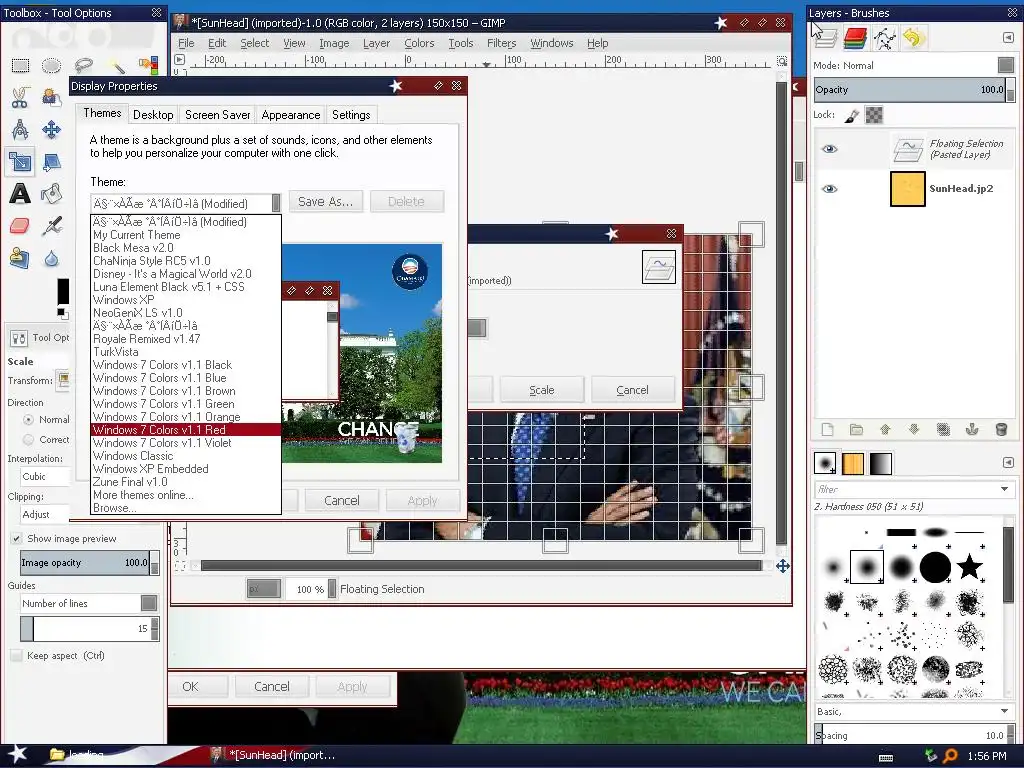
Task: Enable Keep aspect checkbox
Action: 16,656
